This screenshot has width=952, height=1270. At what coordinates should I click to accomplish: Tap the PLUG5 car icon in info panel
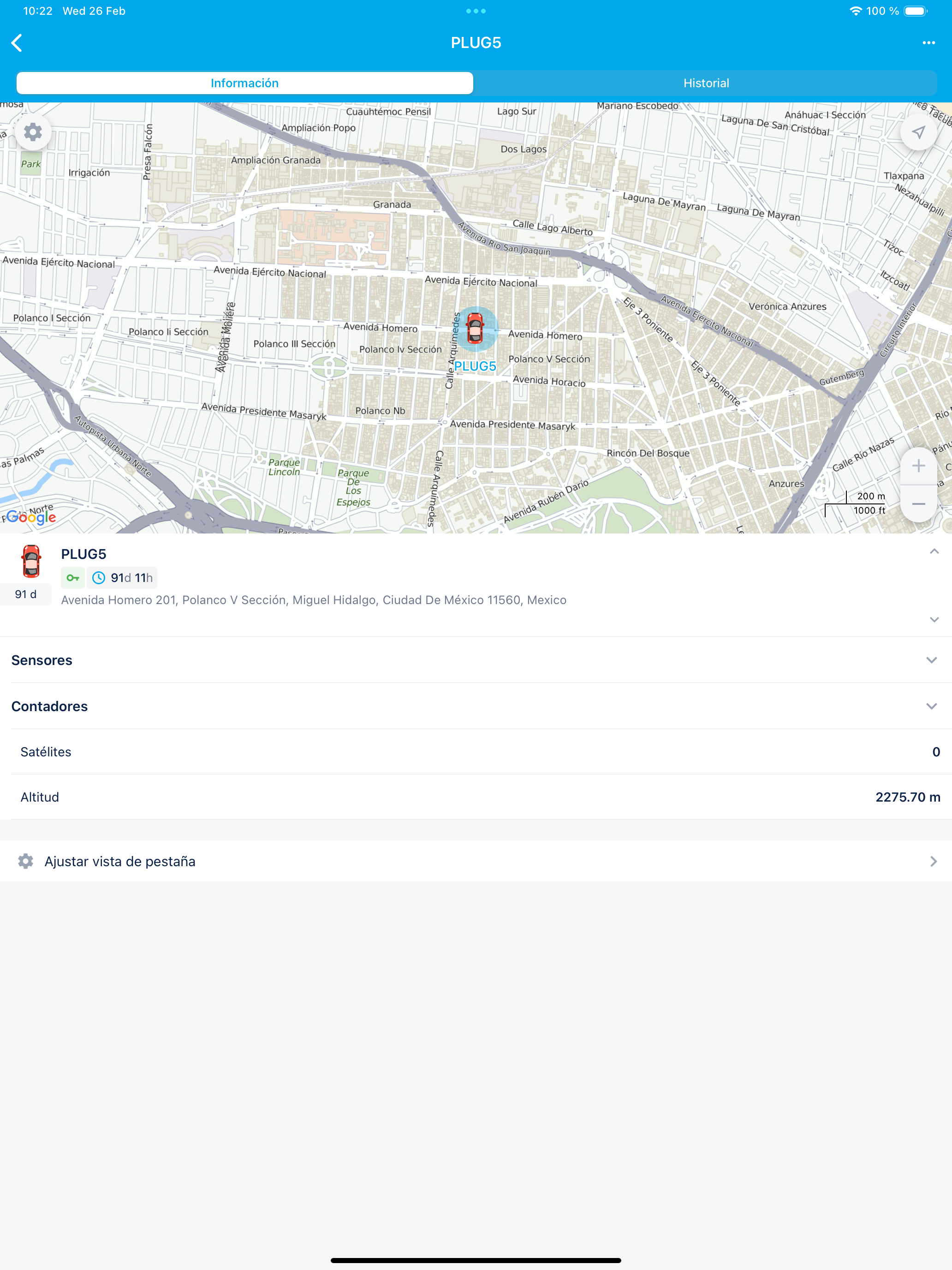point(31,561)
